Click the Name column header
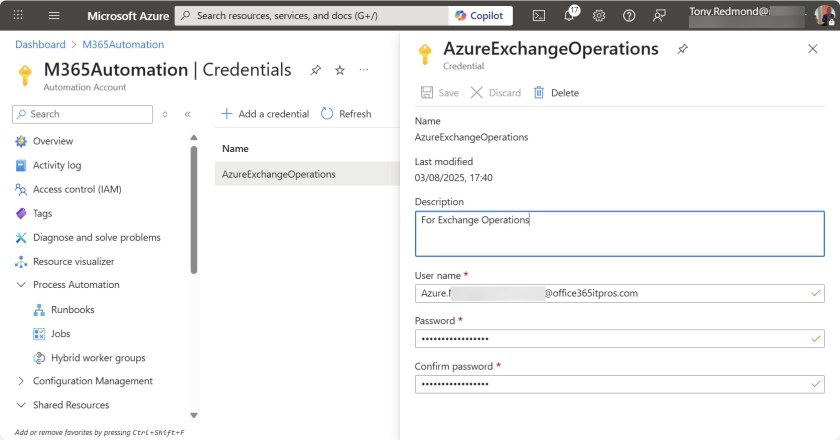840x440 pixels. (235, 148)
